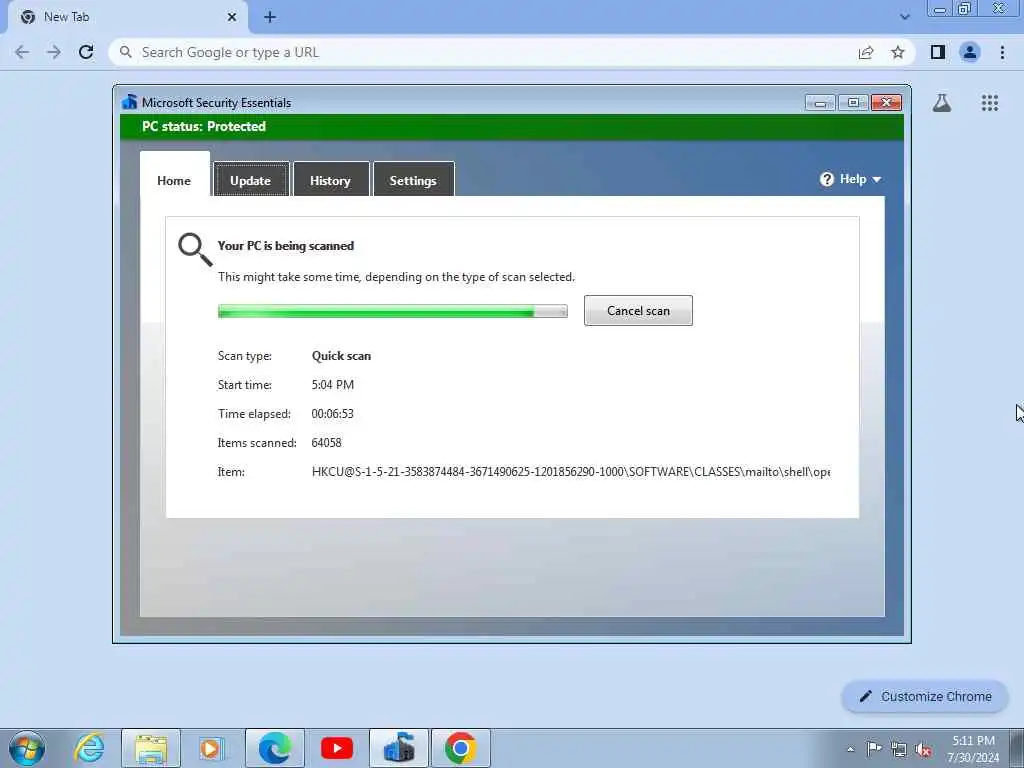Bookmark this tab with the star icon
Viewport: 1024px width, 768px height.
tap(898, 52)
